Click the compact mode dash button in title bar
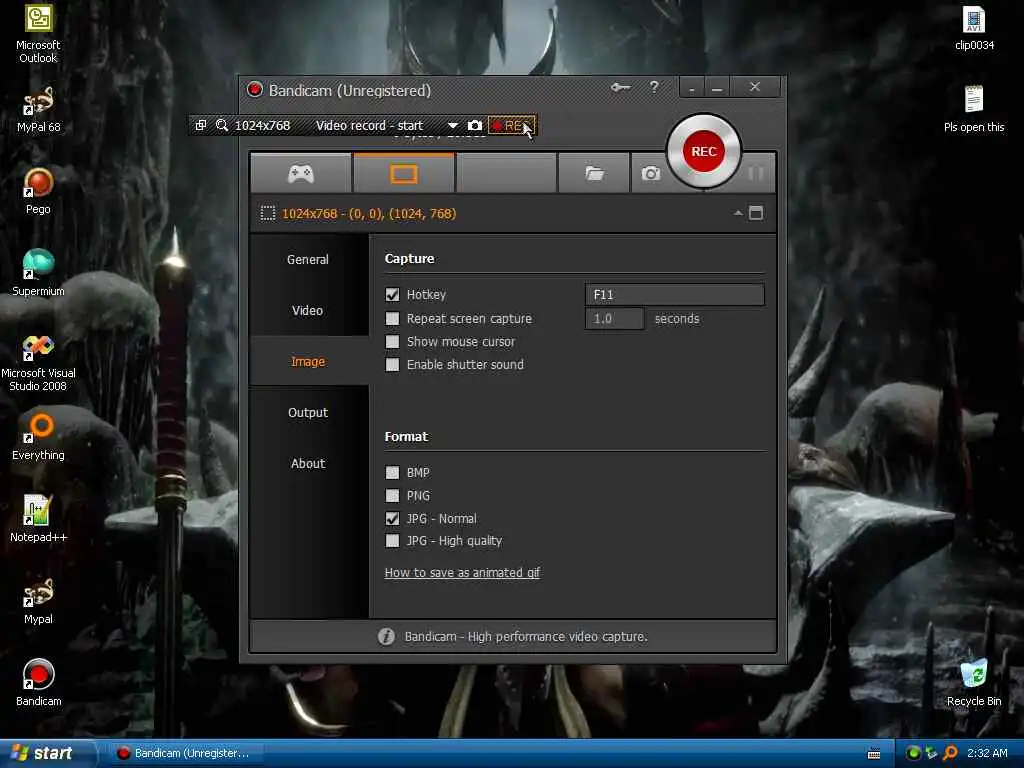 point(692,88)
